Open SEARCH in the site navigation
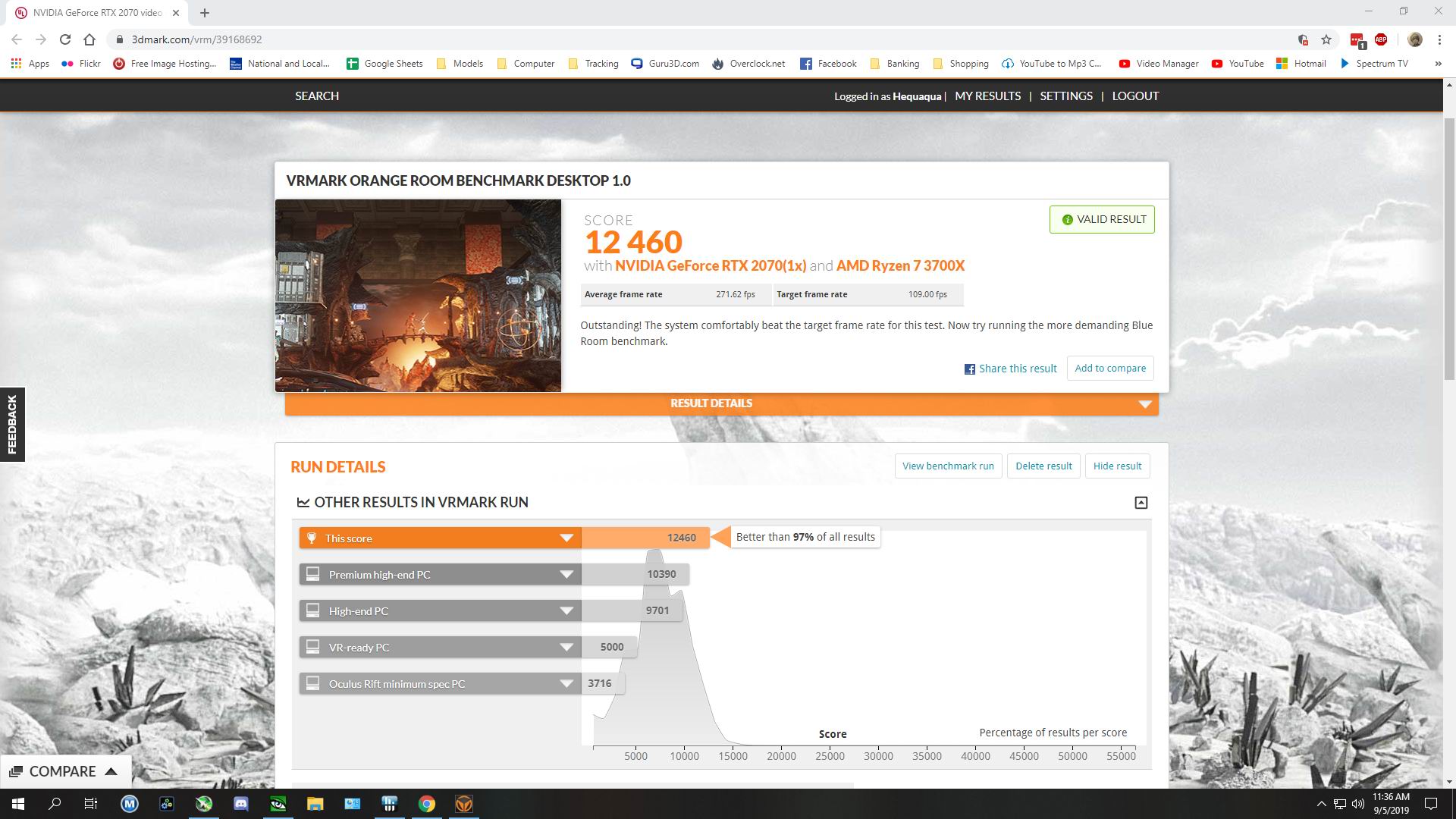The width and height of the screenshot is (1456, 819). point(317,96)
